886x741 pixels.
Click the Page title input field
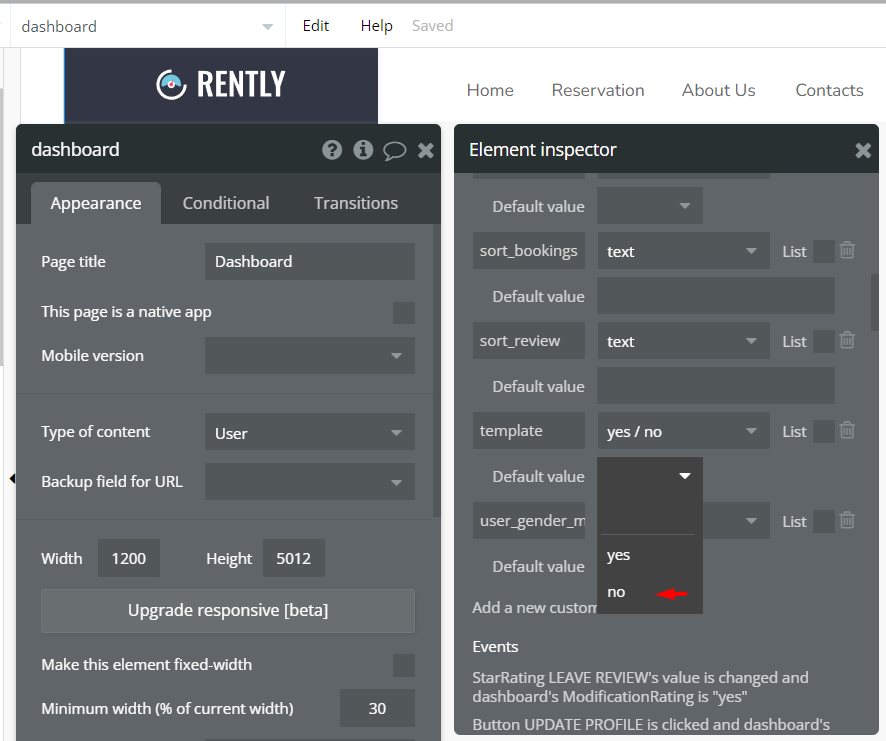pyautogui.click(x=310, y=262)
